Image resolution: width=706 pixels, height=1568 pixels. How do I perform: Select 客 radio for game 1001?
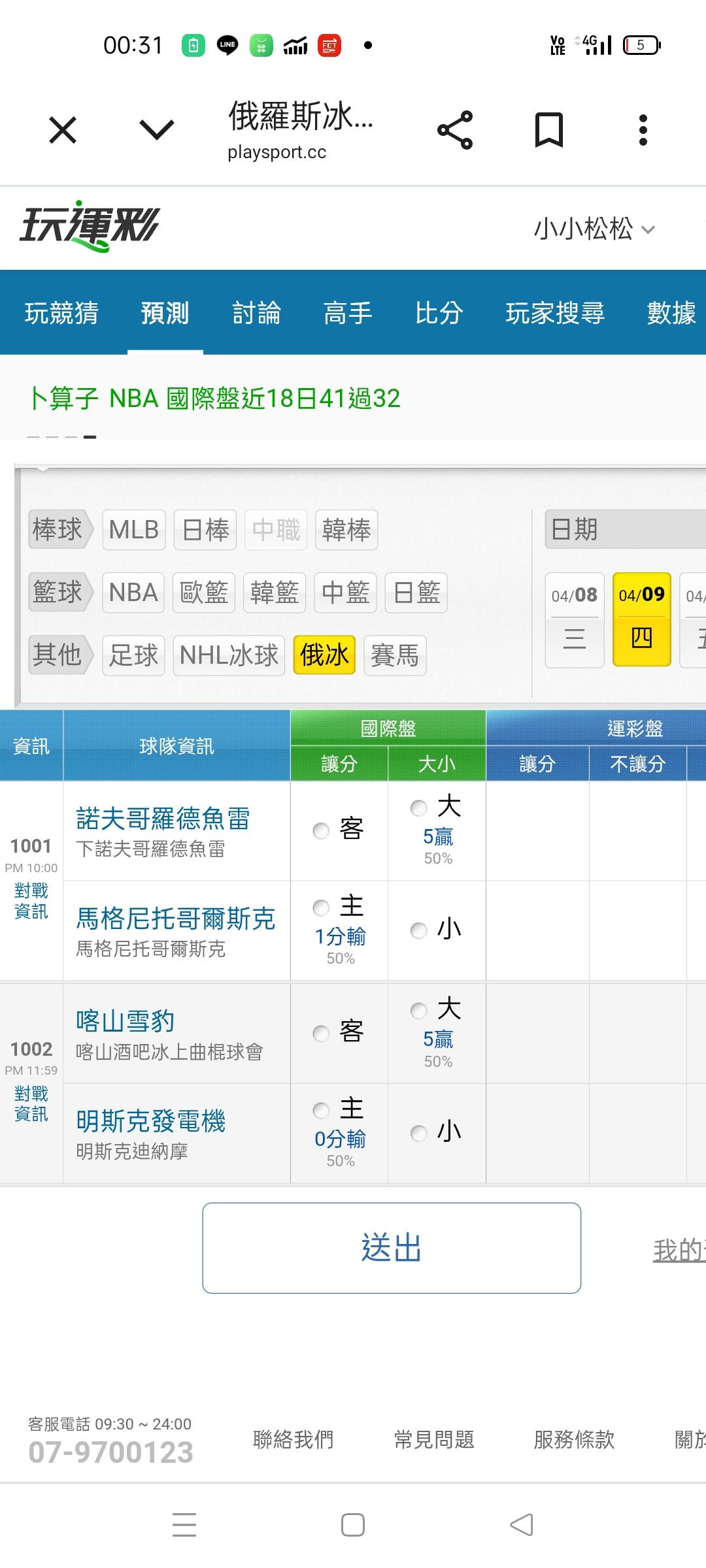pyautogui.click(x=321, y=830)
